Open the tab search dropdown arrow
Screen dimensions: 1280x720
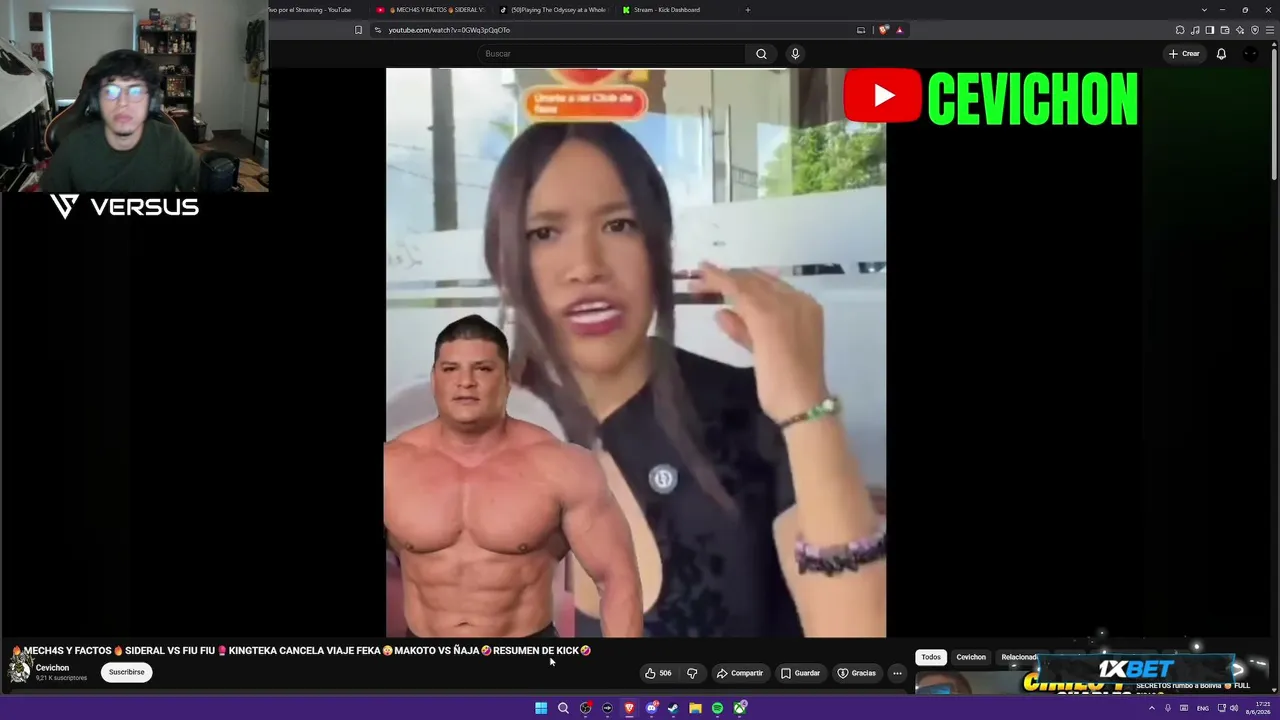click(x=1204, y=10)
